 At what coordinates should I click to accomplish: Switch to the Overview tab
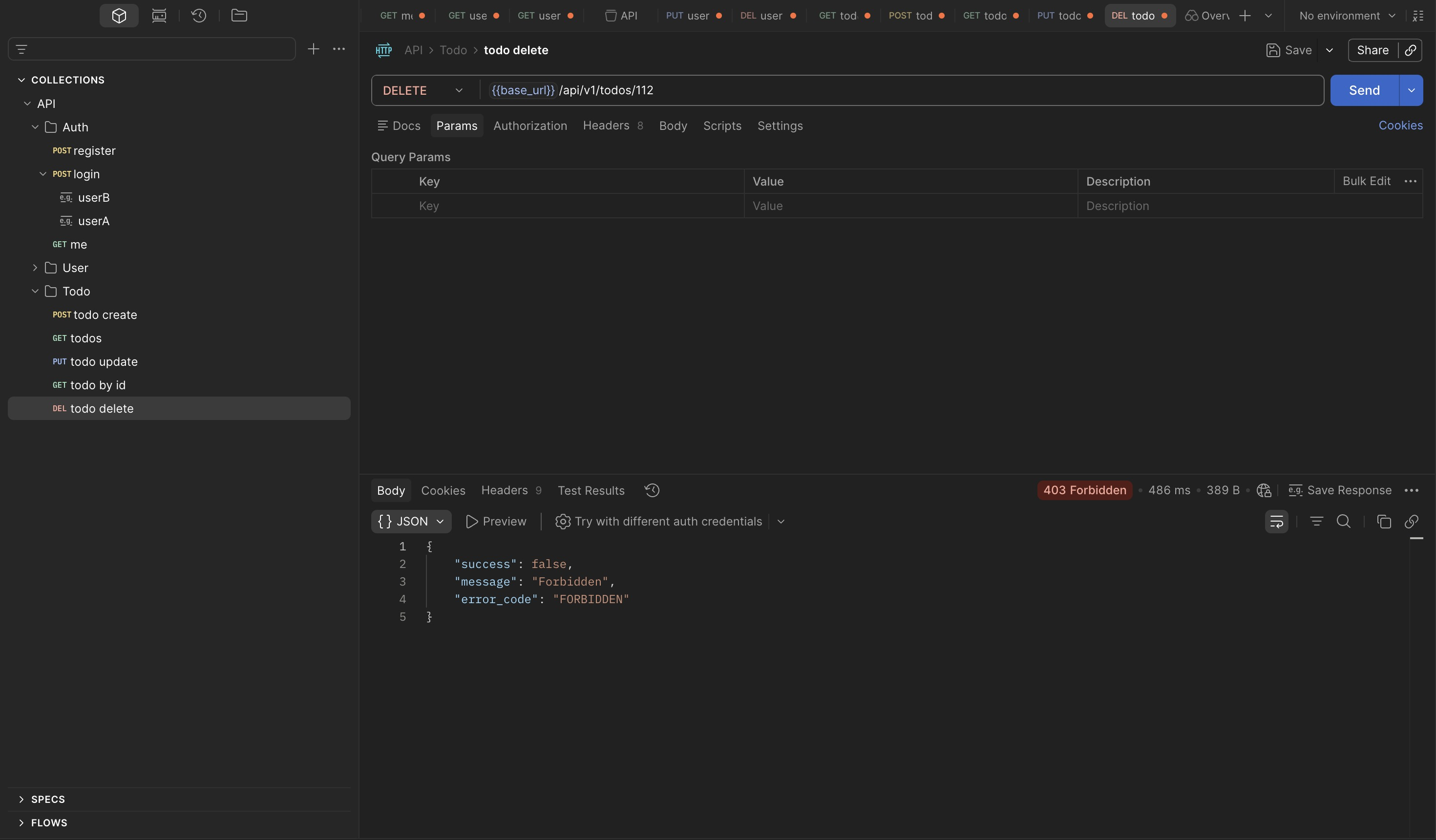tap(1207, 16)
